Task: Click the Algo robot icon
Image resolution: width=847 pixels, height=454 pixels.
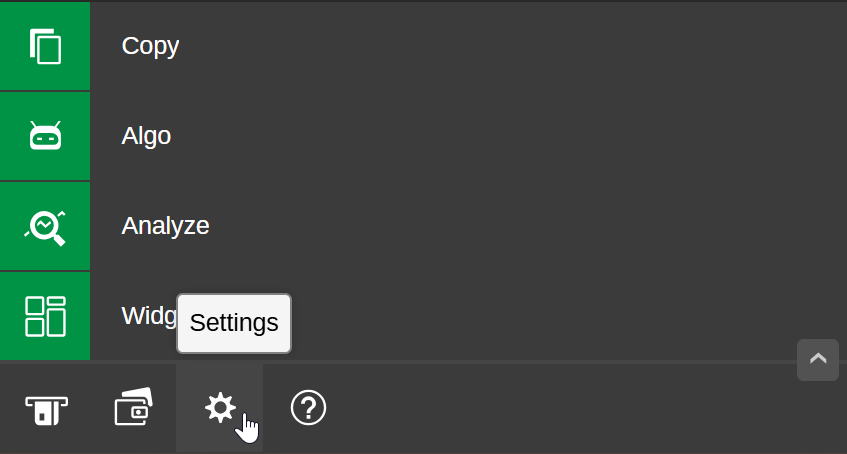Action: 45,136
